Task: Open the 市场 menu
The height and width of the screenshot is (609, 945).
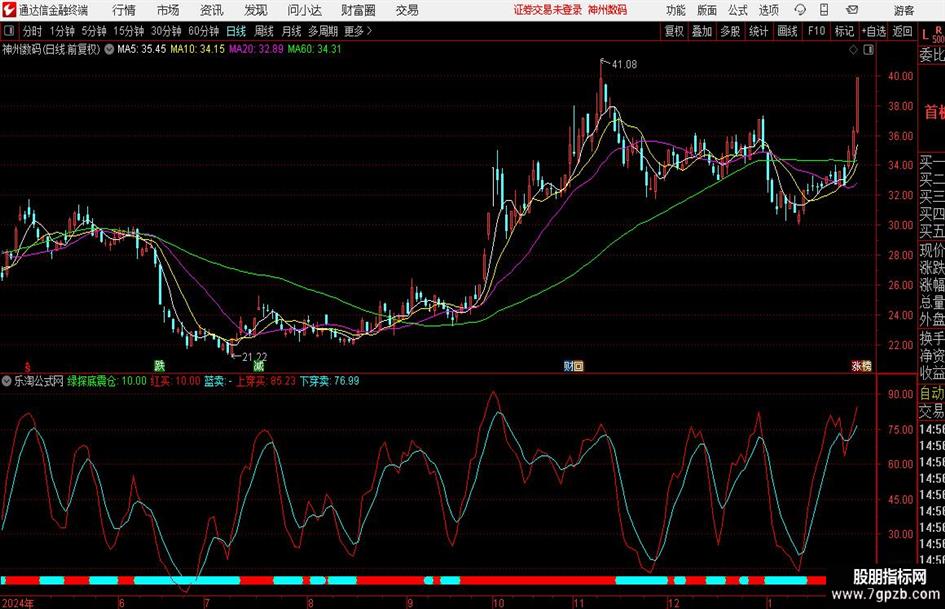Action: tap(168, 10)
